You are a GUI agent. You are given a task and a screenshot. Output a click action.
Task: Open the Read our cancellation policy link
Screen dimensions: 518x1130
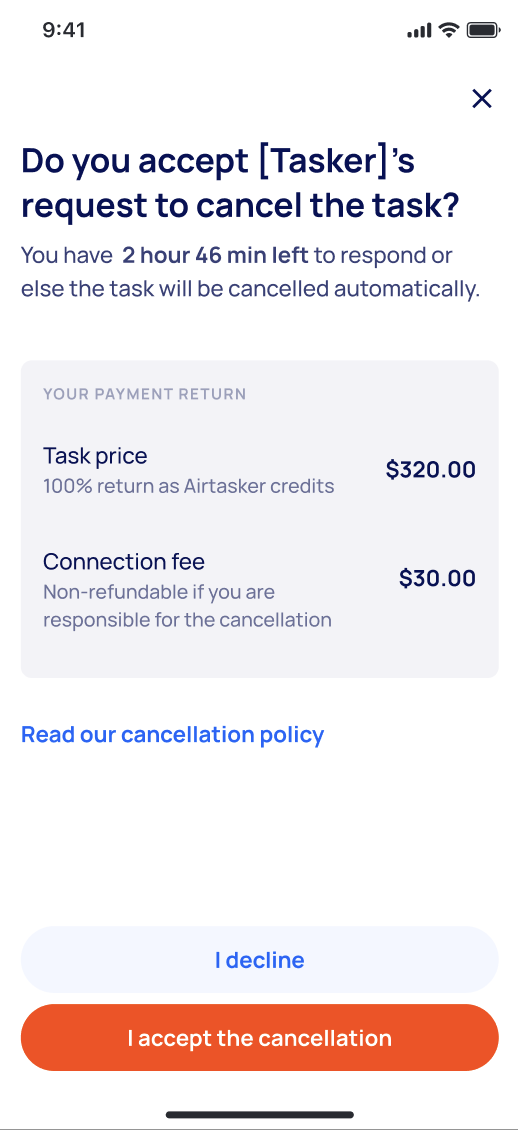point(172,734)
